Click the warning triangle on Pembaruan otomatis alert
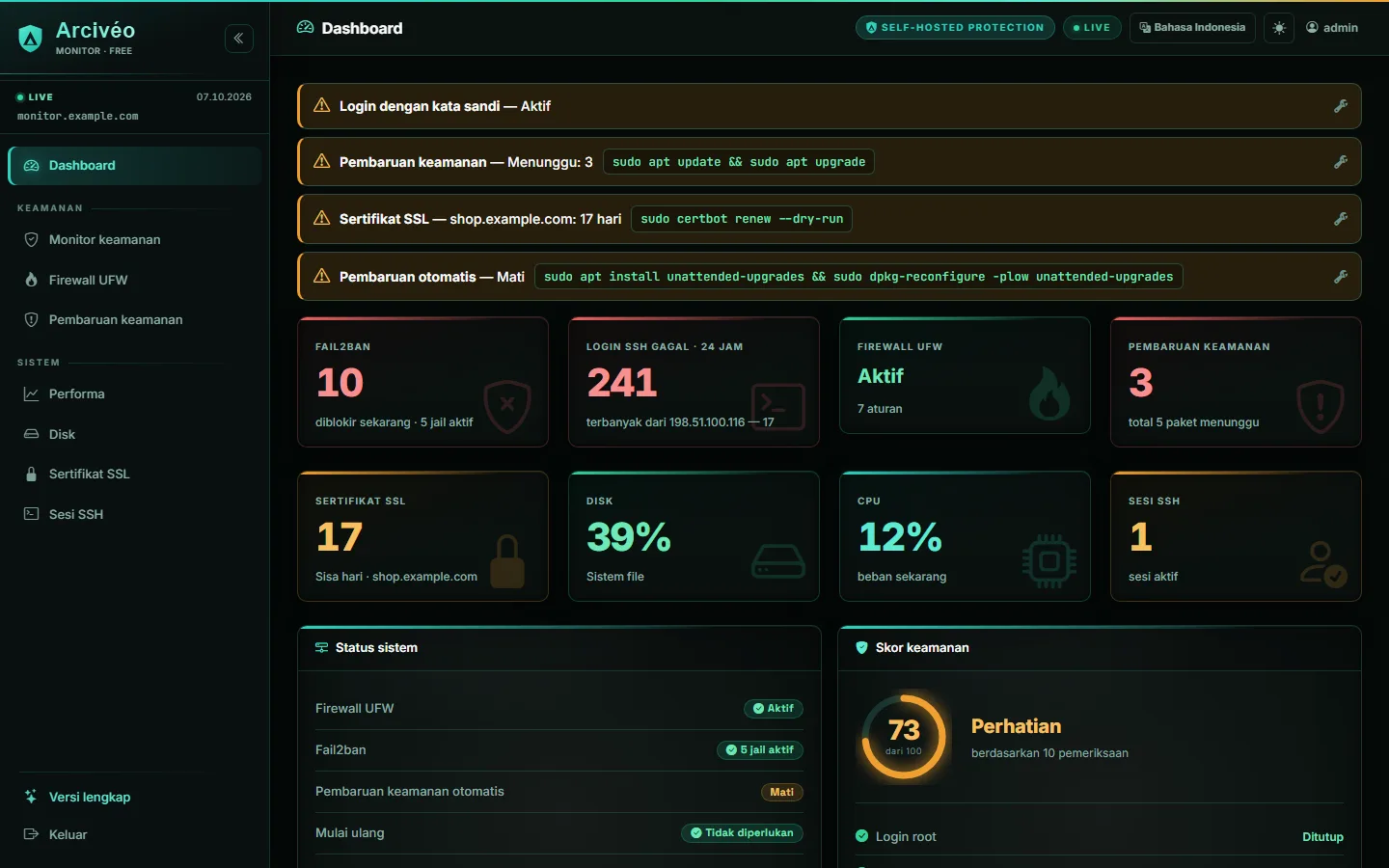 click(322, 277)
